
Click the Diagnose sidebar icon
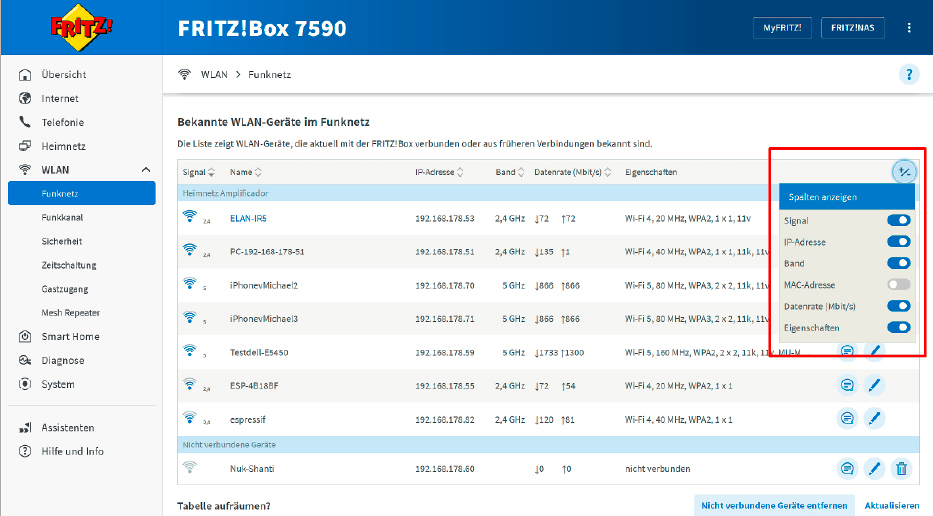click(x=25, y=360)
